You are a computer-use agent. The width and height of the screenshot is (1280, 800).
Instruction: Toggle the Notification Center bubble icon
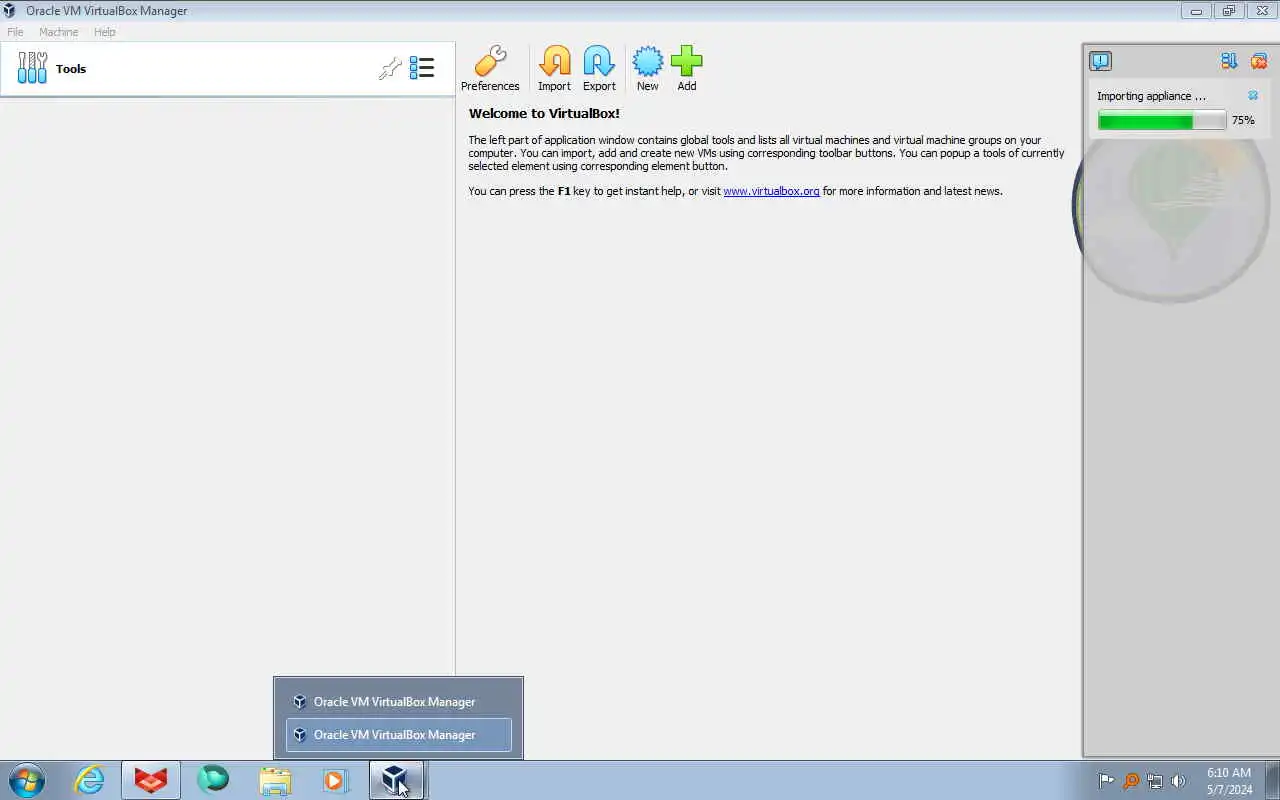click(1100, 61)
